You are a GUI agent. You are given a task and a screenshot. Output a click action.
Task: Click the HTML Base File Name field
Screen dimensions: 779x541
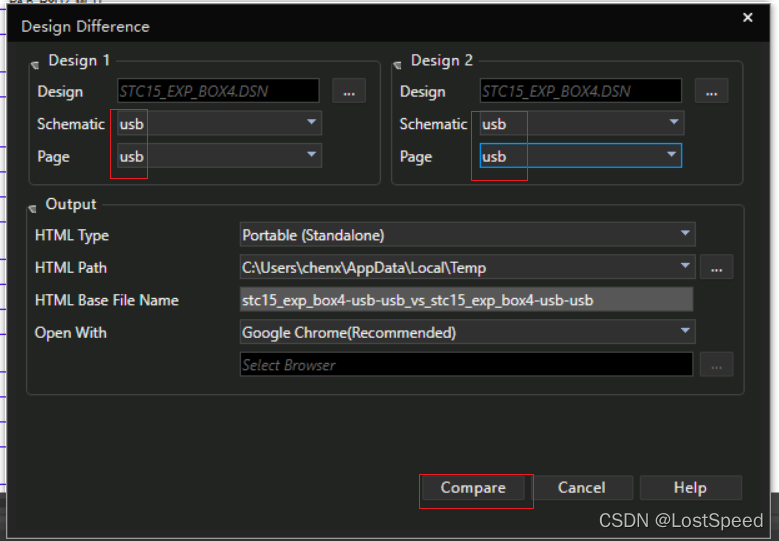tap(466, 299)
